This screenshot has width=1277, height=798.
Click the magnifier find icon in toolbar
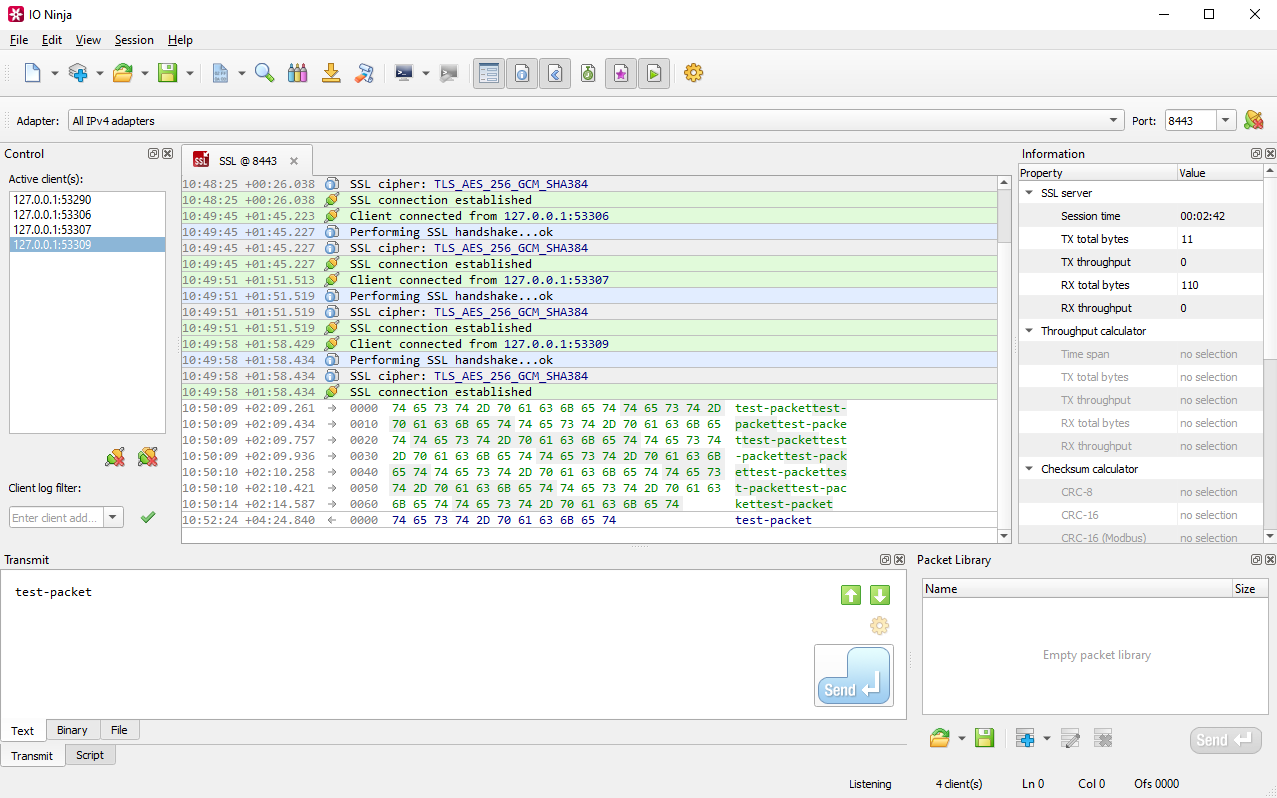pos(264,73)
